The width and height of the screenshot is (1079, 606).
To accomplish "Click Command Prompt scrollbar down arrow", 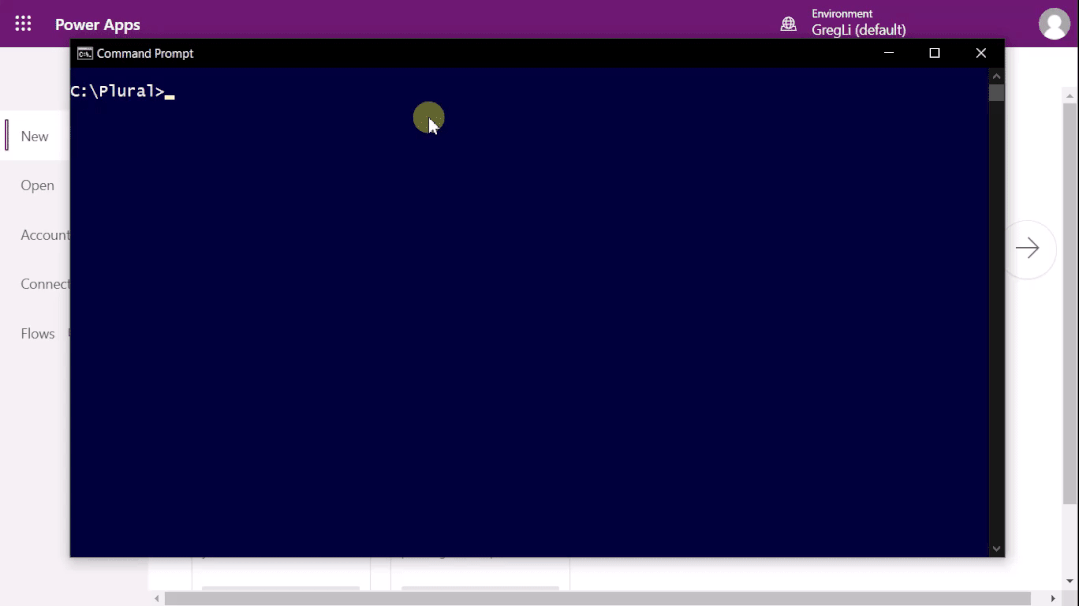I will point(996,549).
